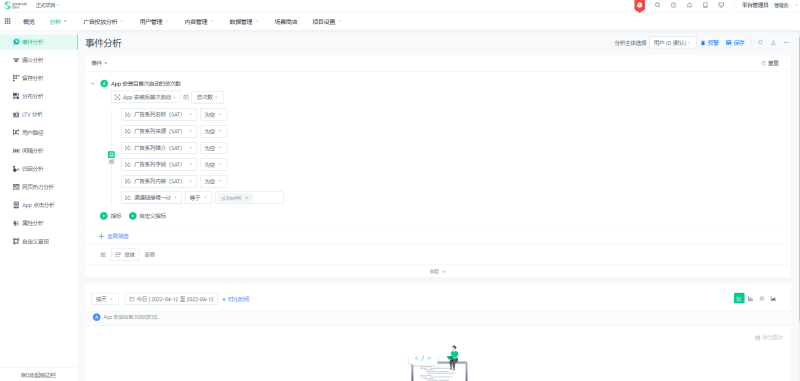Click the 预警 alert button

click(x=710, y=43)
